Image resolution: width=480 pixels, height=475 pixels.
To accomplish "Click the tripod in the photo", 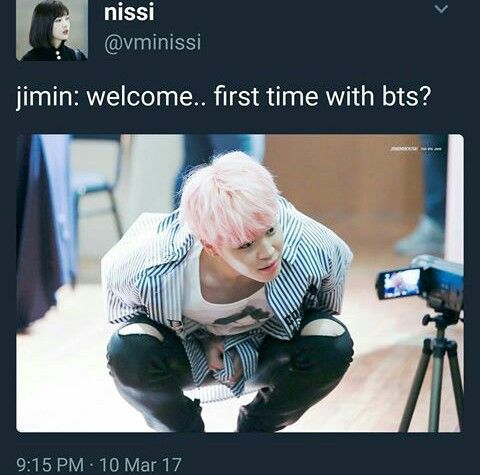I will 433,372.
